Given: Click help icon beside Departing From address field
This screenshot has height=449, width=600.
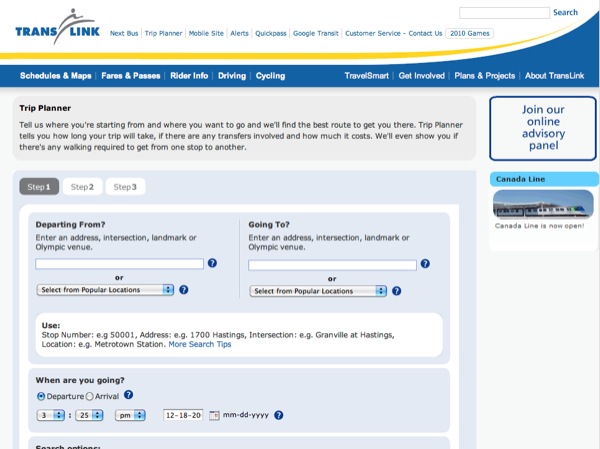Looking at the screenshot, I should click(212, 264).
